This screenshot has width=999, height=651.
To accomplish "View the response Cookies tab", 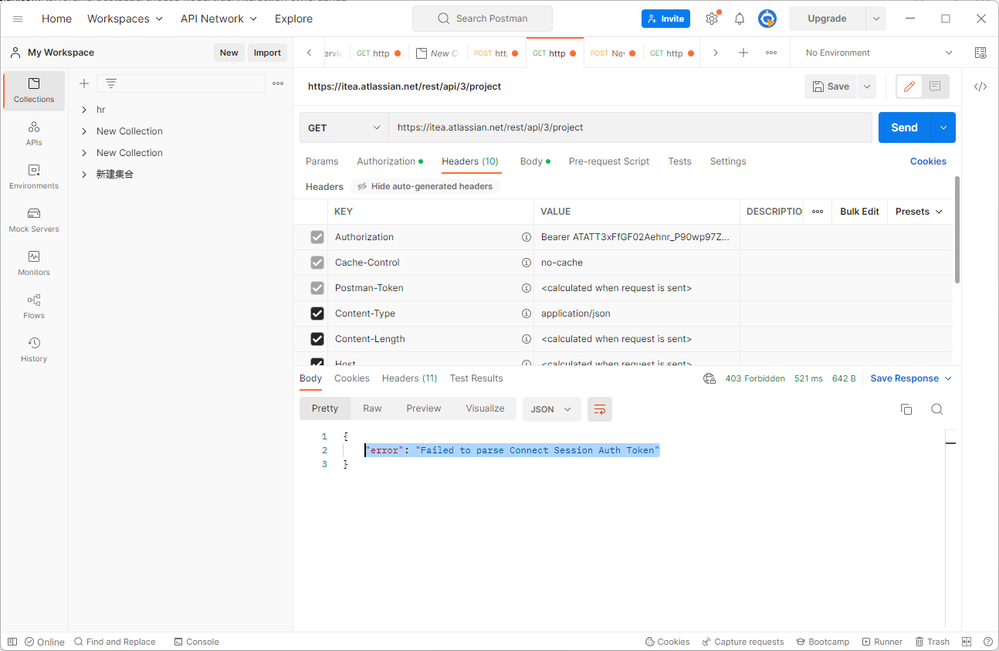I will [352, 378].
